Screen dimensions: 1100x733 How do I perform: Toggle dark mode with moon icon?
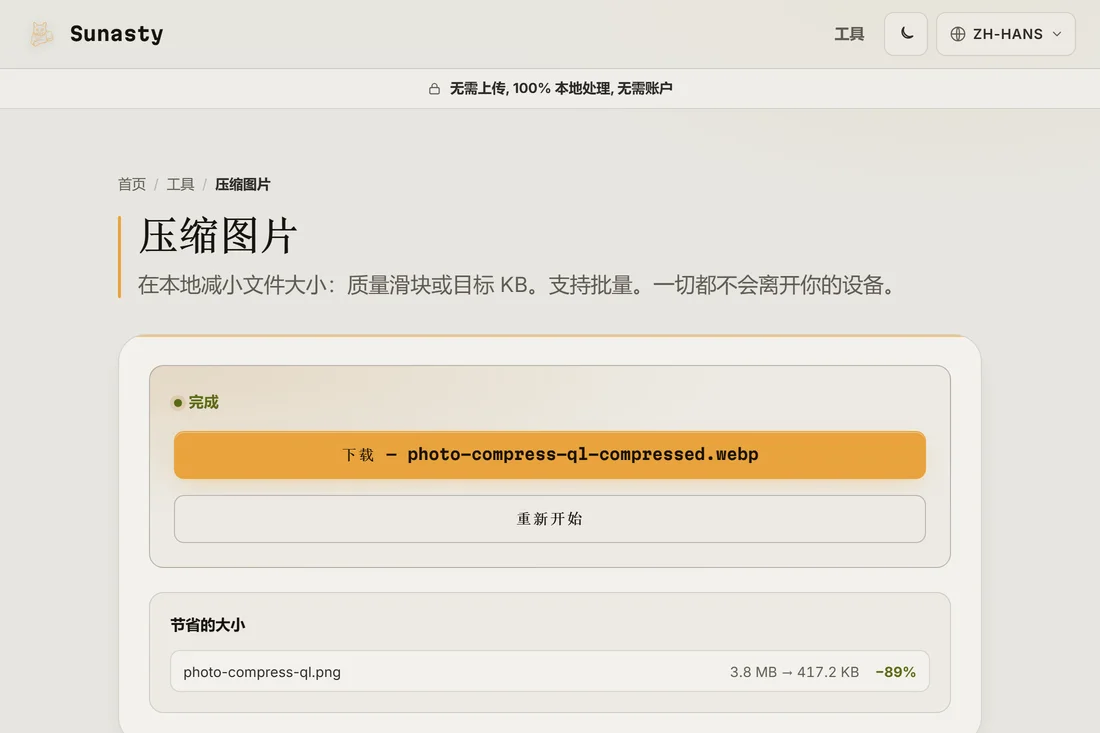(x=906, y=34)
